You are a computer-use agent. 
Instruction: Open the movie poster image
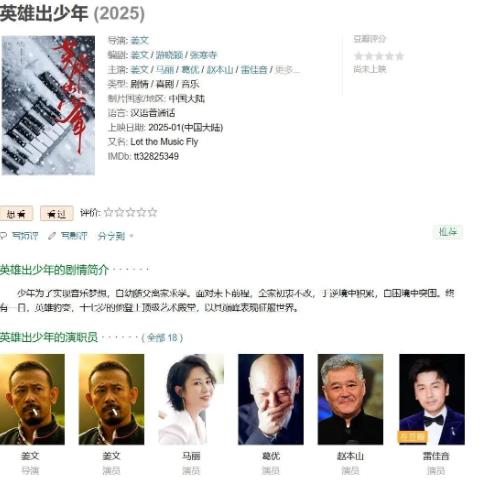click(x=48, y=105)
